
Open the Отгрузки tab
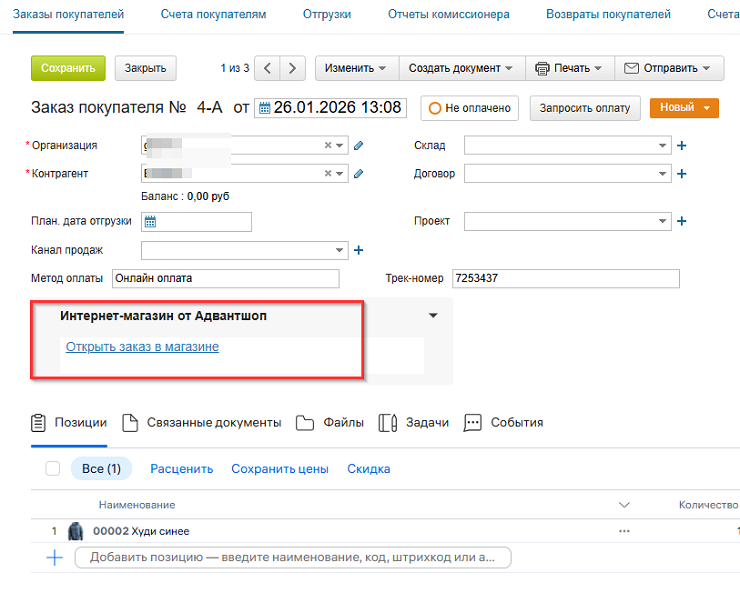pyautogui.click(x=327, y=14)
